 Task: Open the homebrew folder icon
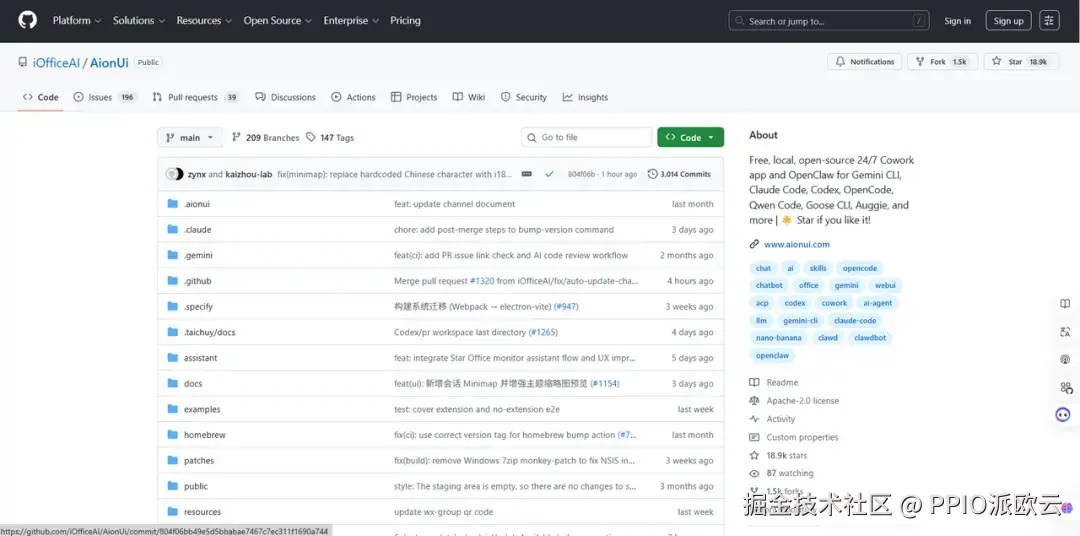pyautogui.click(x=172, y=435)
